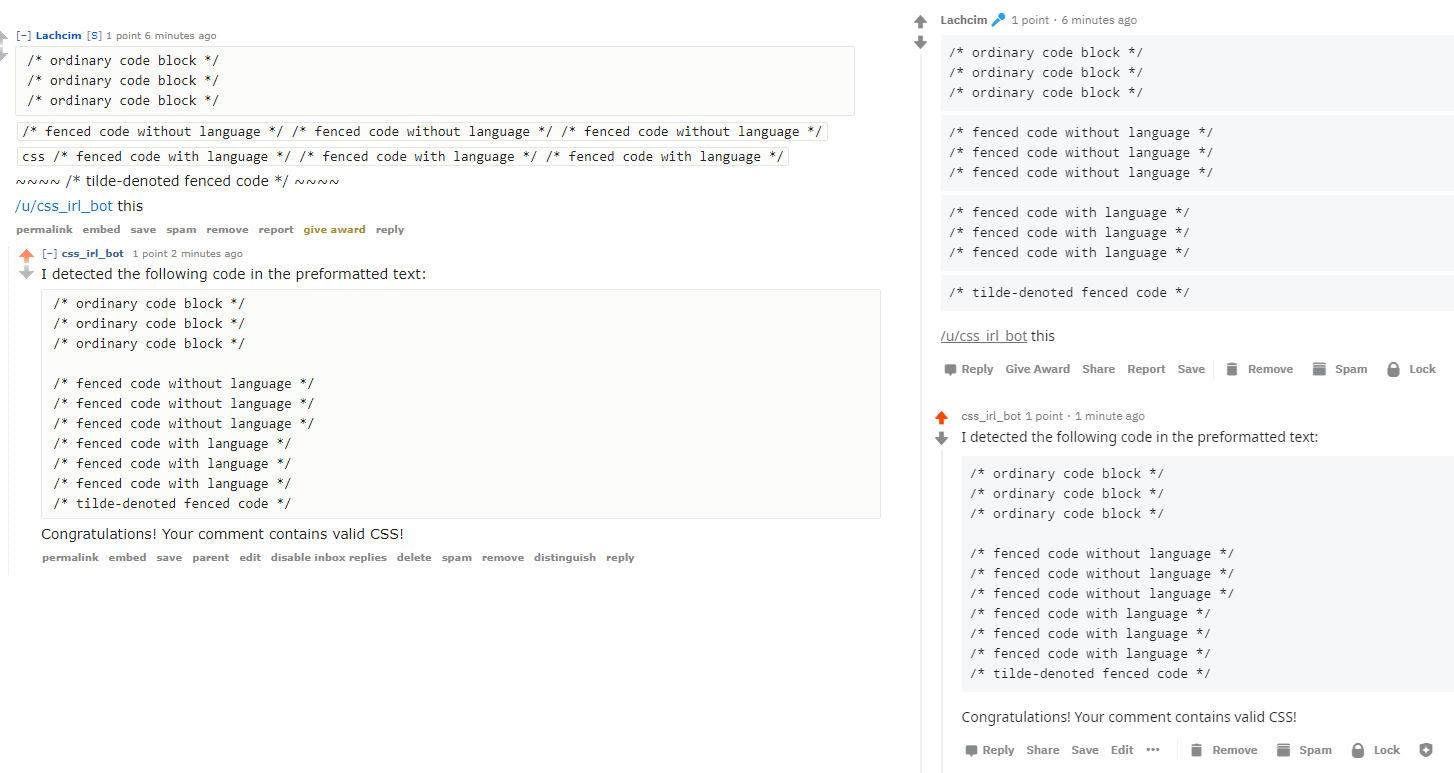This screenshot has height=773, width=1454.
Task: Click give award on Lachcim's old comment
Action: tap(335, 229)
